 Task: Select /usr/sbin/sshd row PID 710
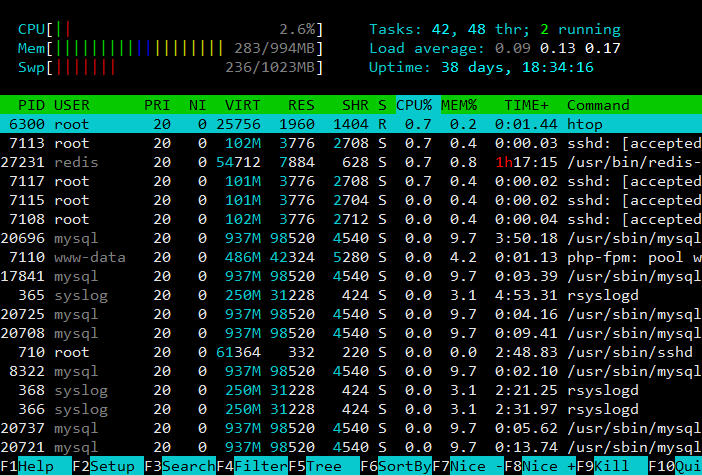351,352
